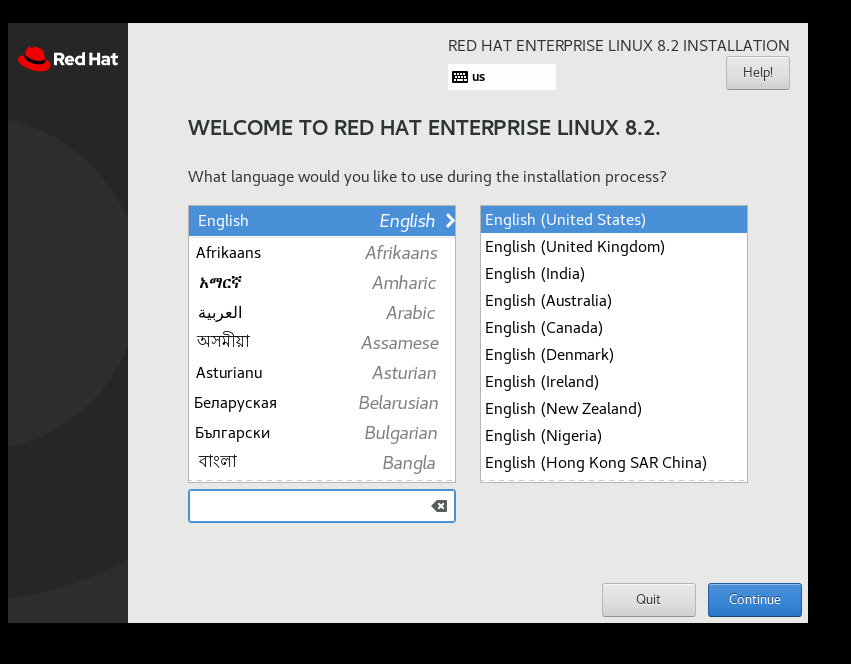851x664 pixels.
Task: Pick the Arabic language row
Action: pos(322,313)
